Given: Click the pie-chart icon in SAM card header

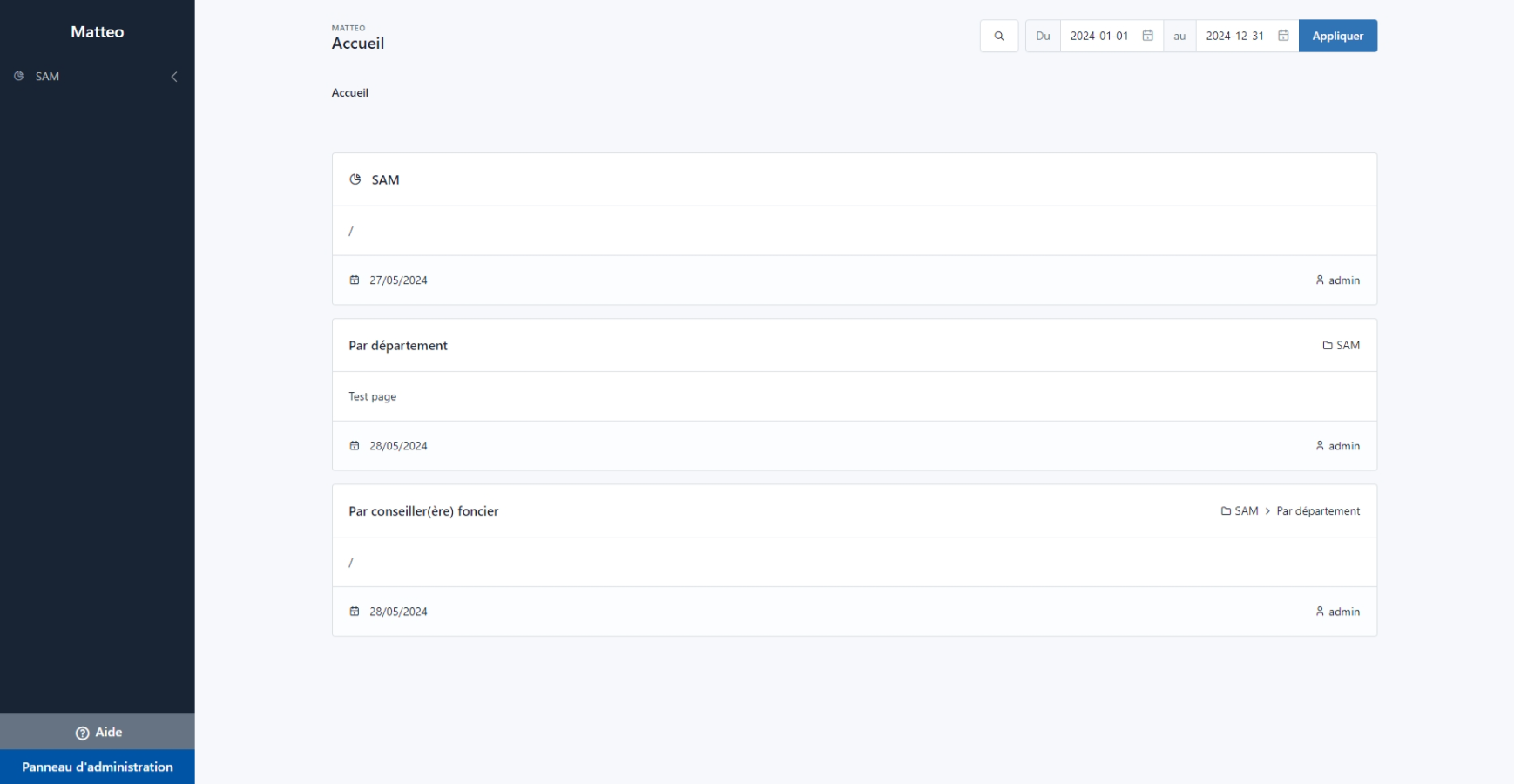Looking at the screenshot, I should coord(355,179).
